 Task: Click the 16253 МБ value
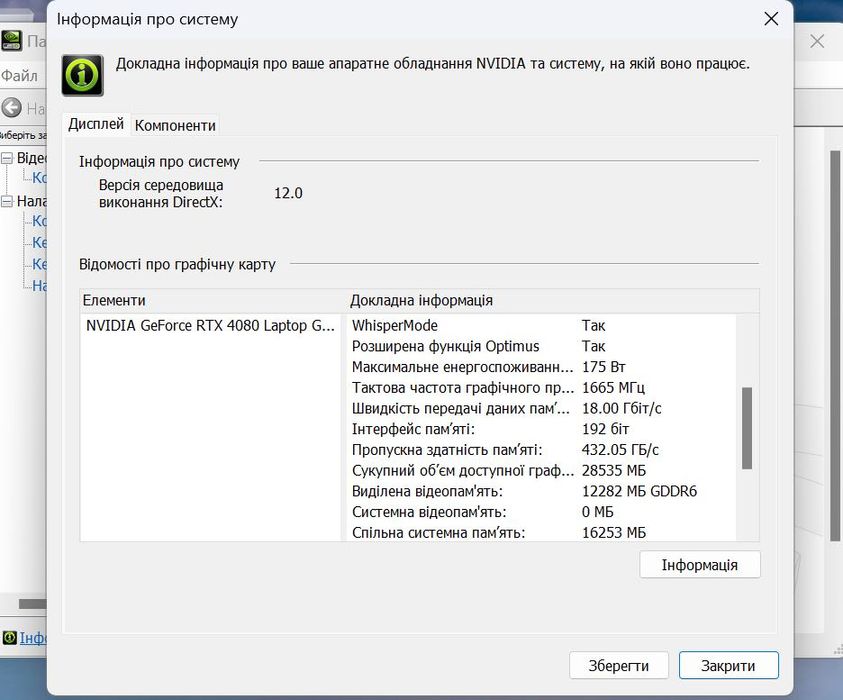[x=614, y=533]
